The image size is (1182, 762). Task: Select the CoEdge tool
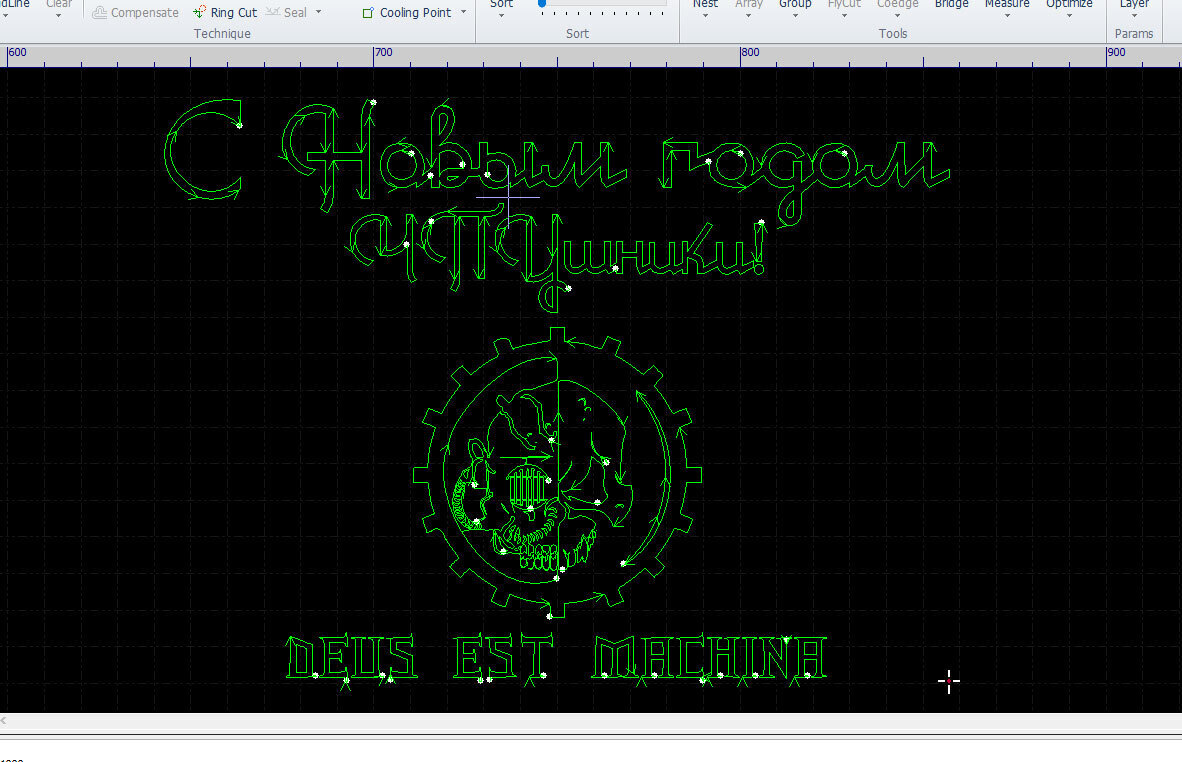tap(897, 4)
